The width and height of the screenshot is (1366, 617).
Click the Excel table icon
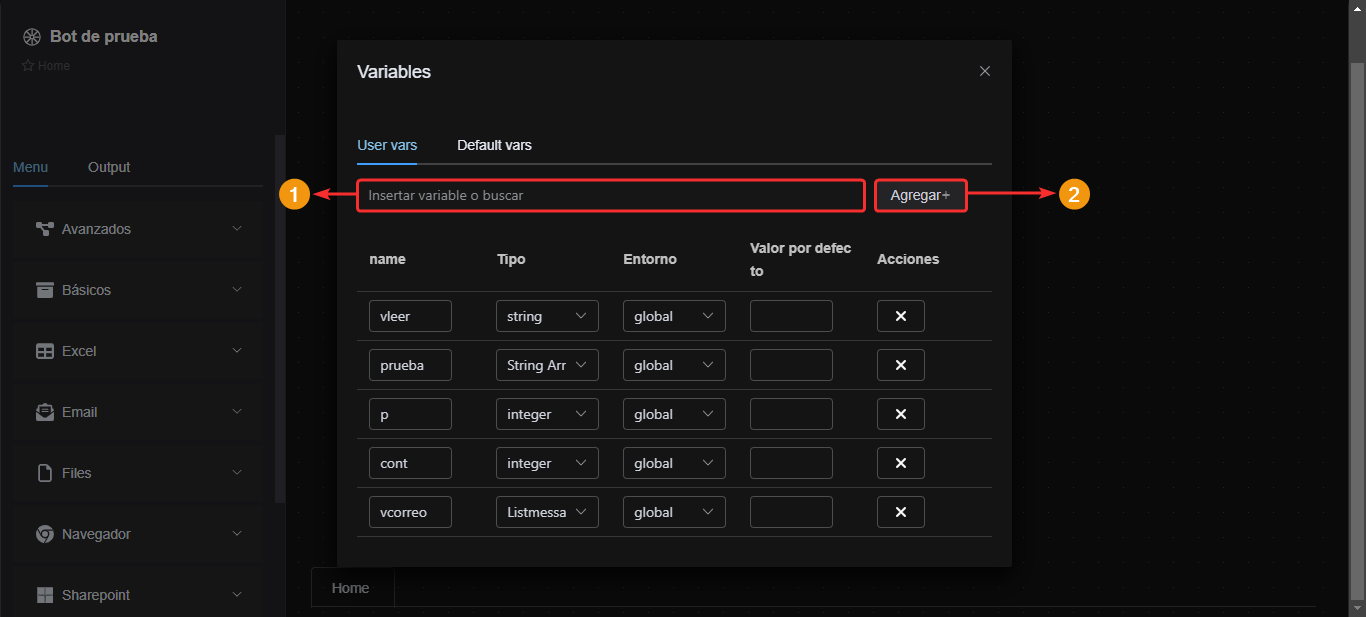(x=45, y=351)
